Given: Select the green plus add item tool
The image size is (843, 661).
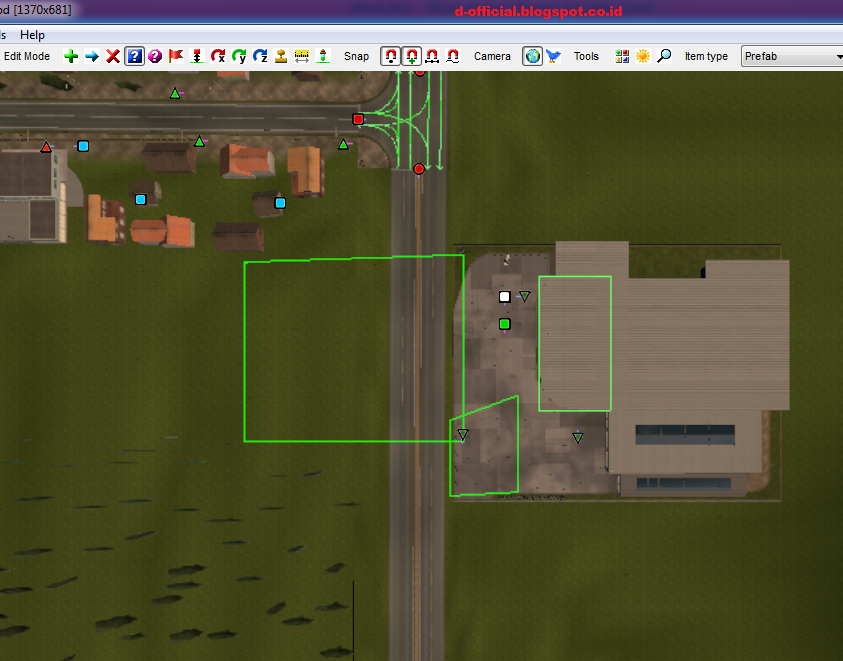Looking at the screenshot, I should pos(70,56).
